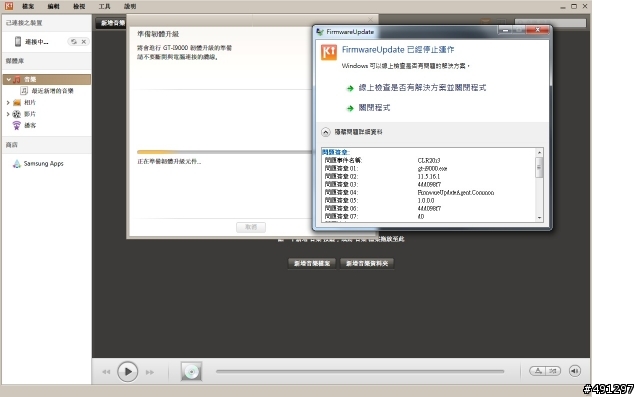Open the 說明 menu
640x397 pixels.
[130, 6]
